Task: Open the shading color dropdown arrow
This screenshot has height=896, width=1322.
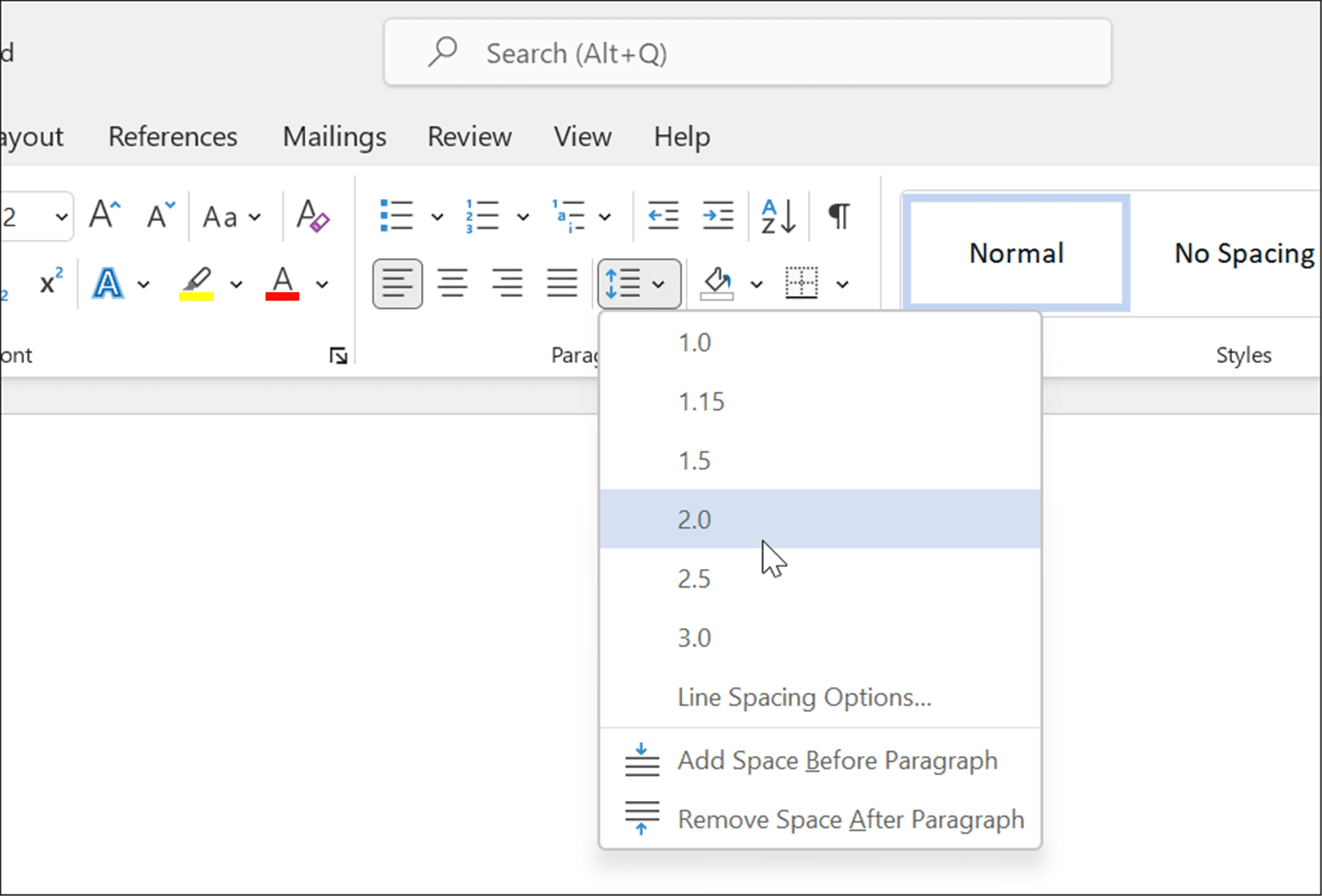Action: click(756, 285)
